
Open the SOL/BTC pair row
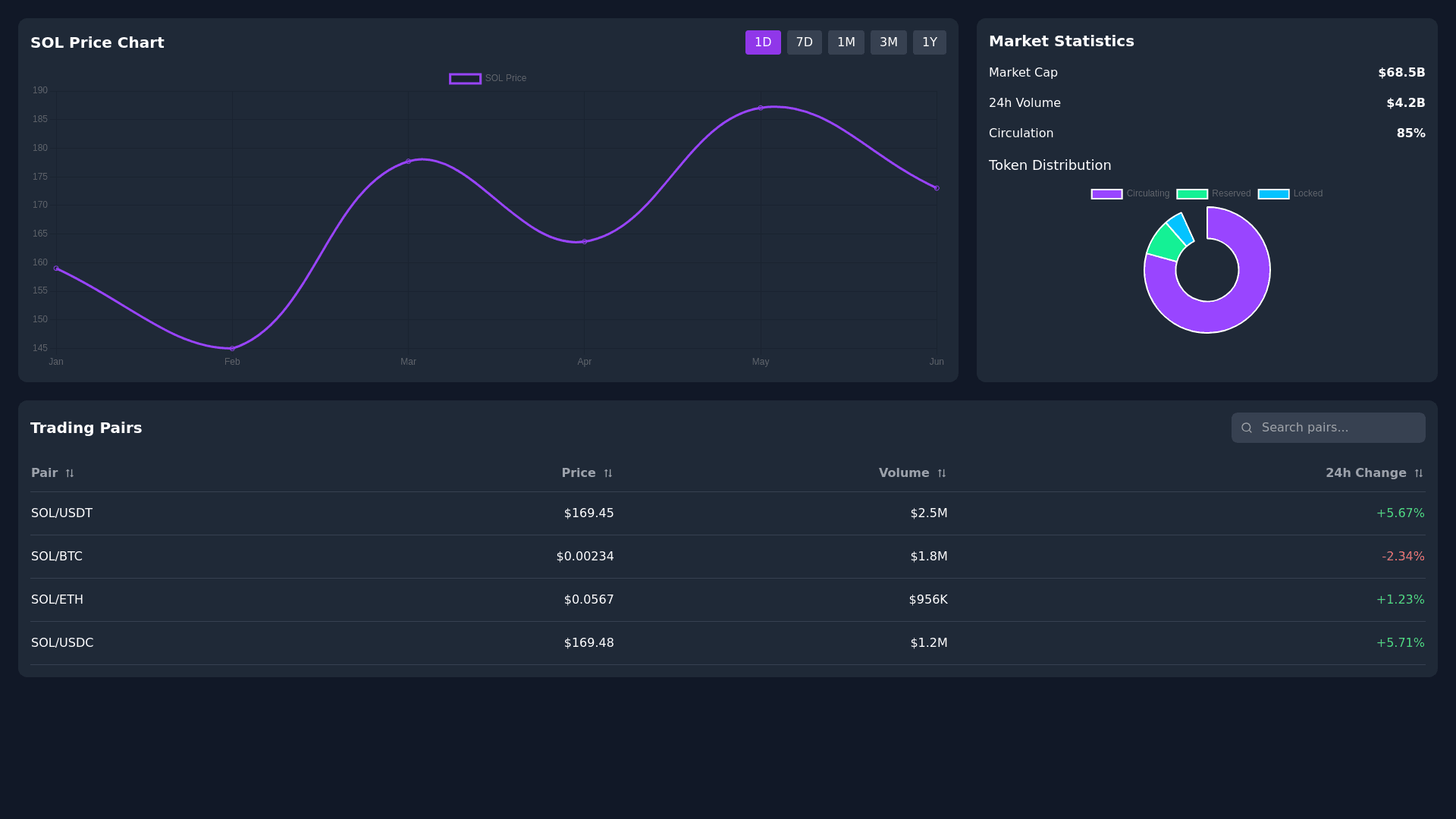(57, 557)
